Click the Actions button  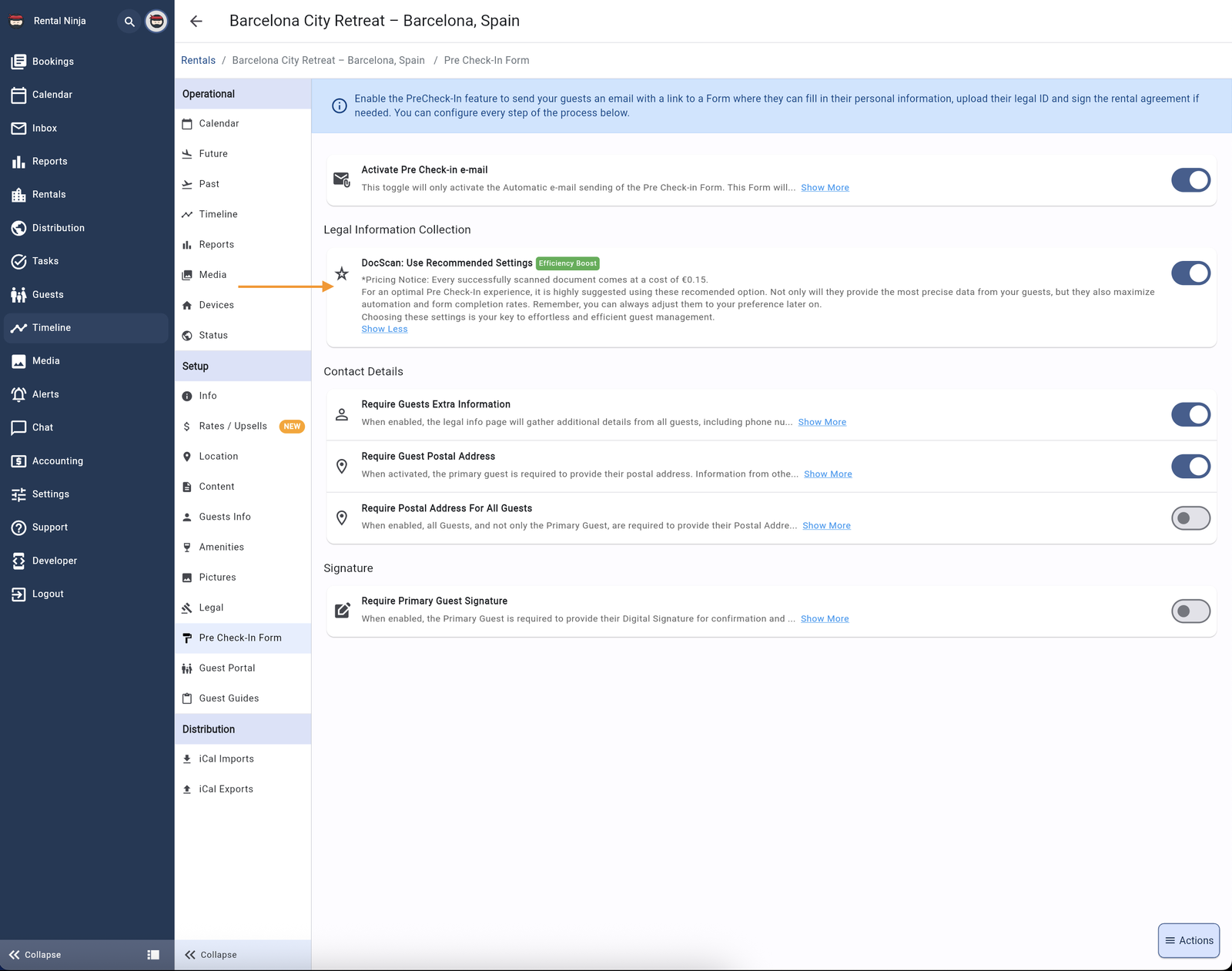[x=1188, y=940]
